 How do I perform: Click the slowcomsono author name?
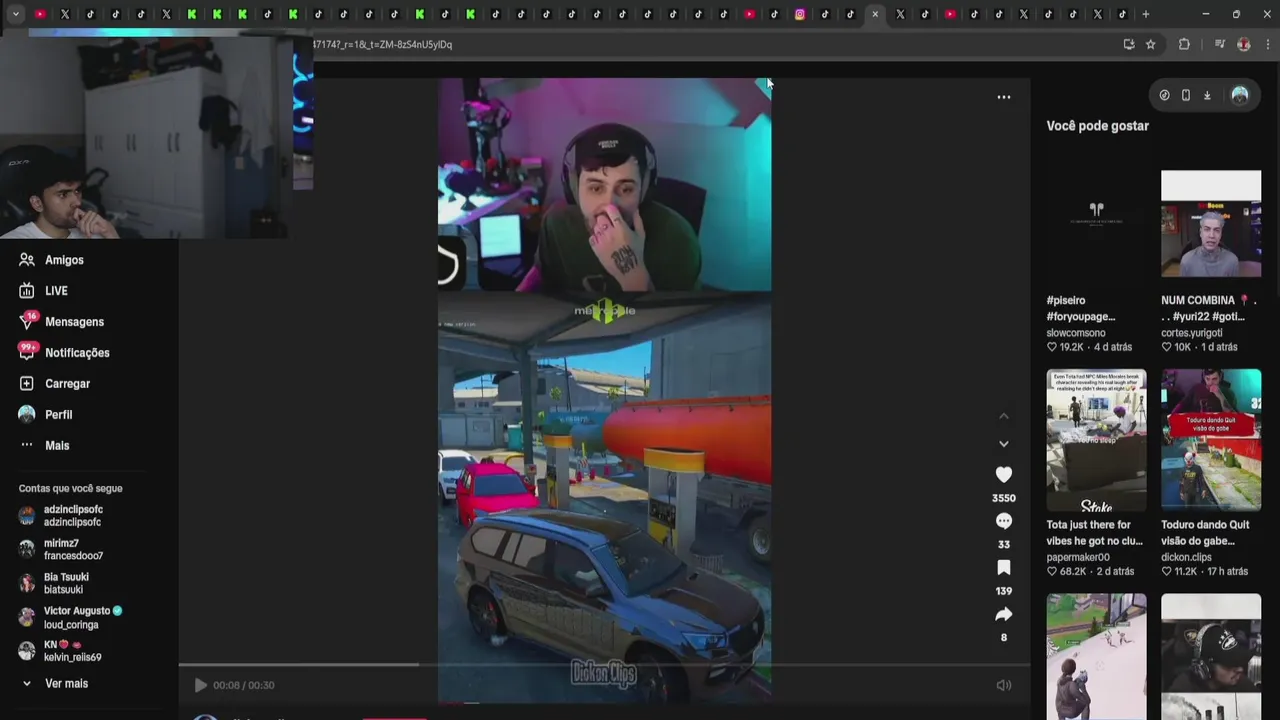pyautogui.click(x=1076, y=333)
